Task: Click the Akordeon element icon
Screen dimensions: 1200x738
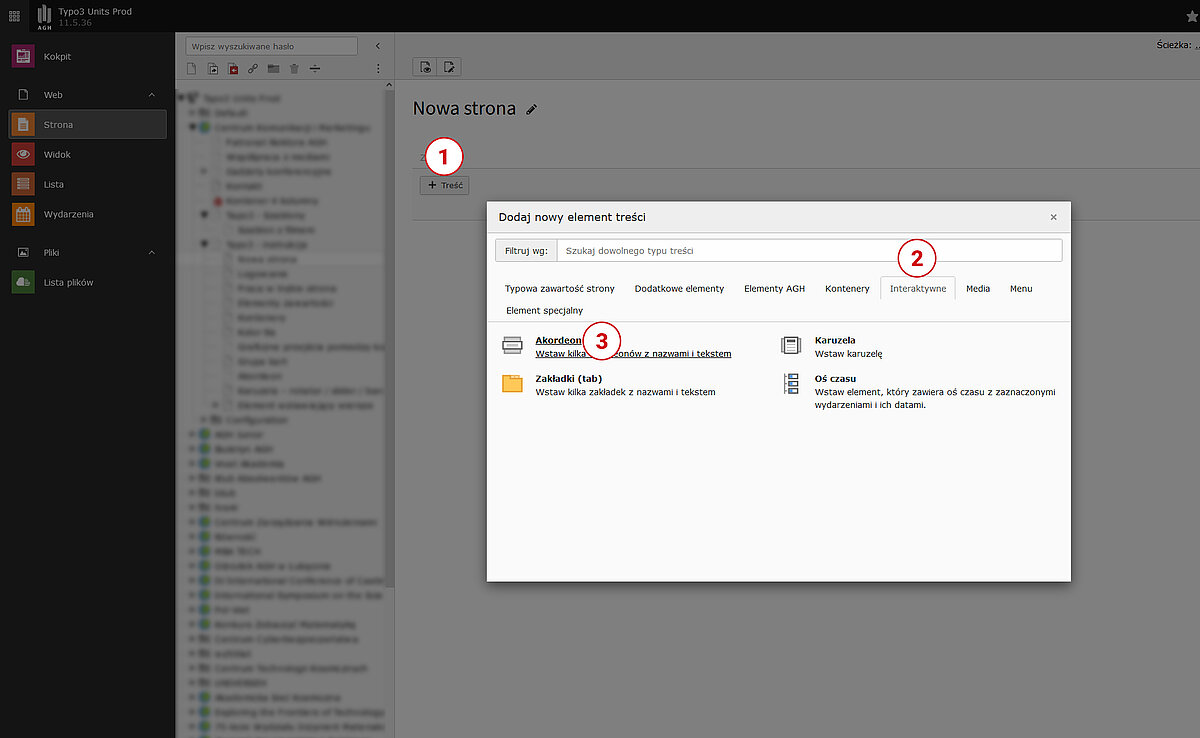Action: coord(512,346)
